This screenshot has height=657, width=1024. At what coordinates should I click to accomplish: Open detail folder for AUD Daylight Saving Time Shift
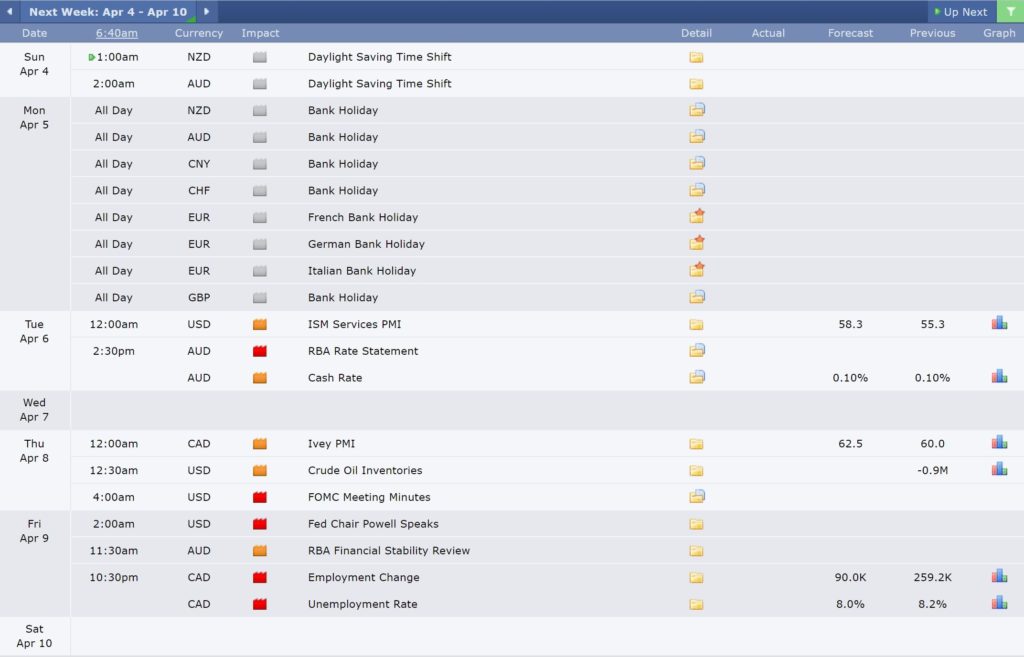[696, 84]
